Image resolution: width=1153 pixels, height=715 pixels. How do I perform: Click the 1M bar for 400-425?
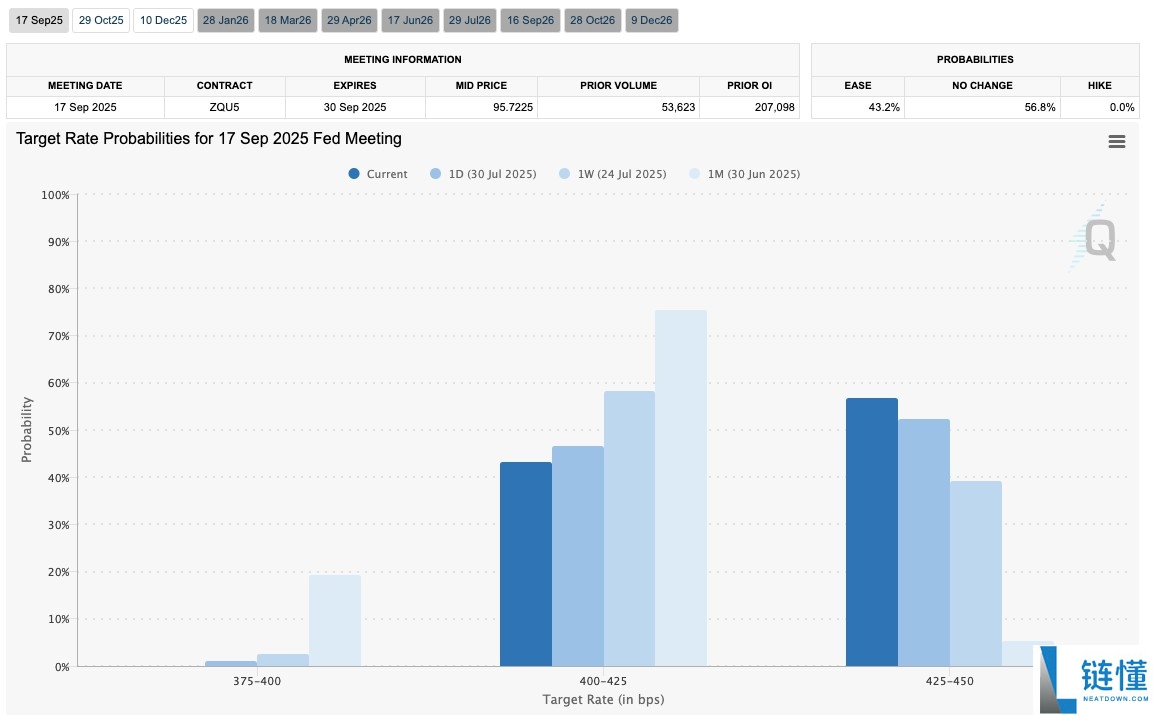point(680,488)
